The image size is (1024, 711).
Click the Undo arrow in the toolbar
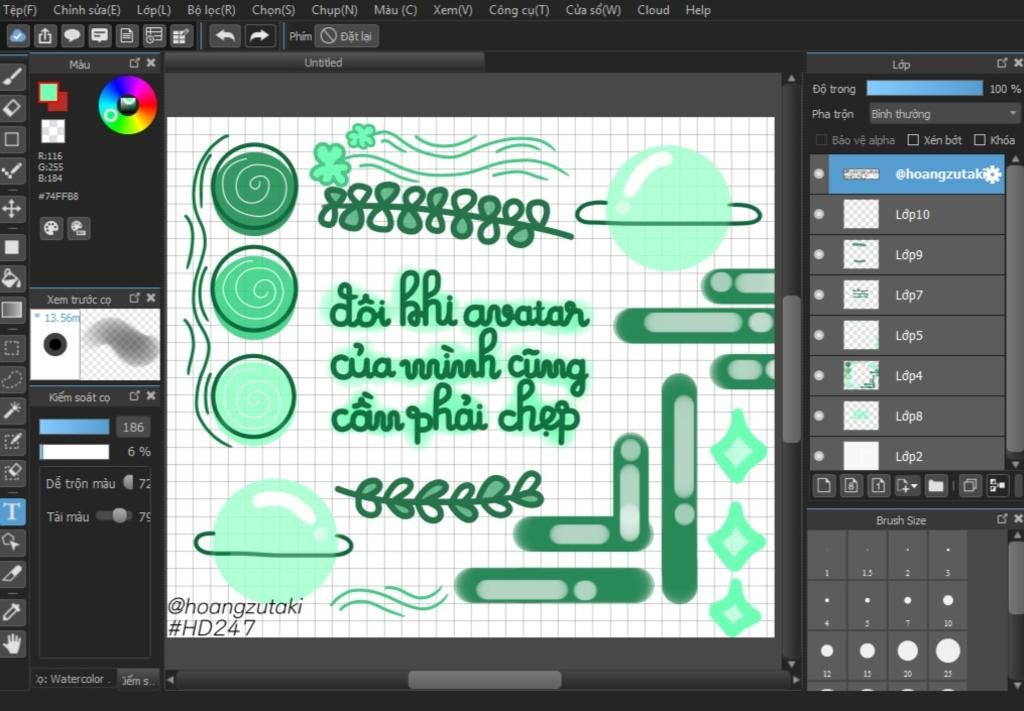pyautogui.click(x=225, y=36)
